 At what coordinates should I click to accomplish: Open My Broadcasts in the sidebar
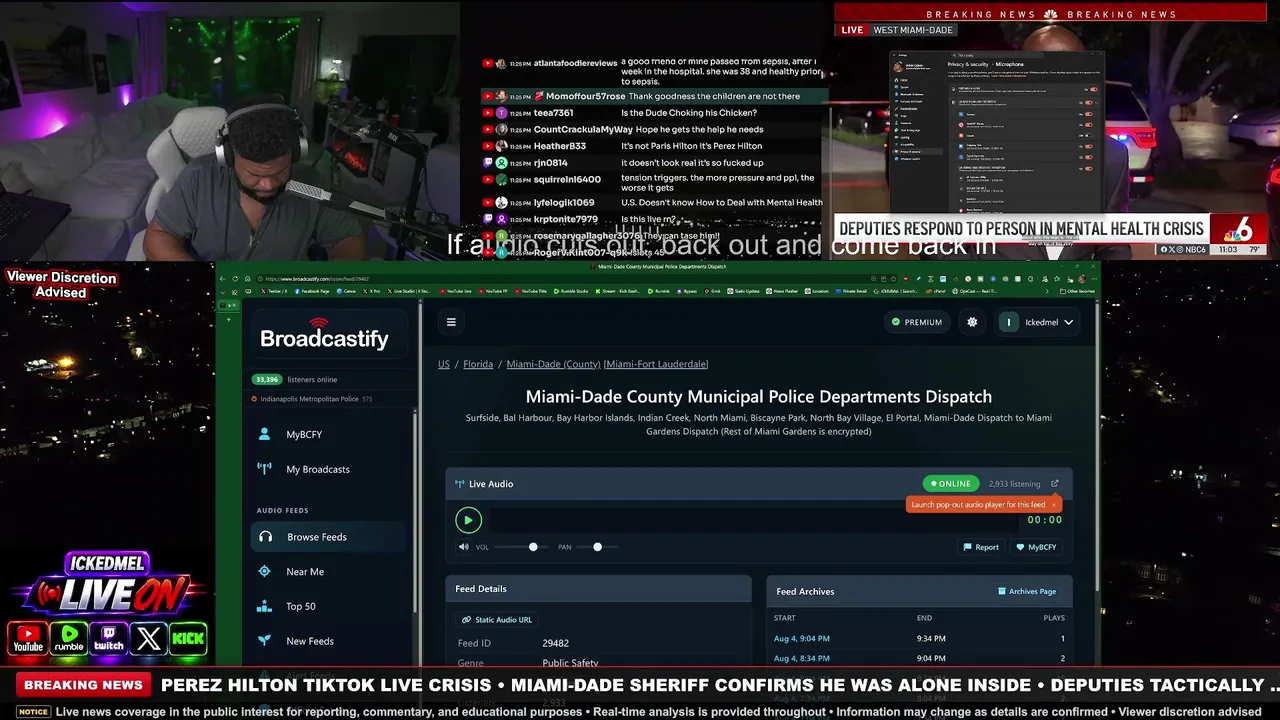318,470
